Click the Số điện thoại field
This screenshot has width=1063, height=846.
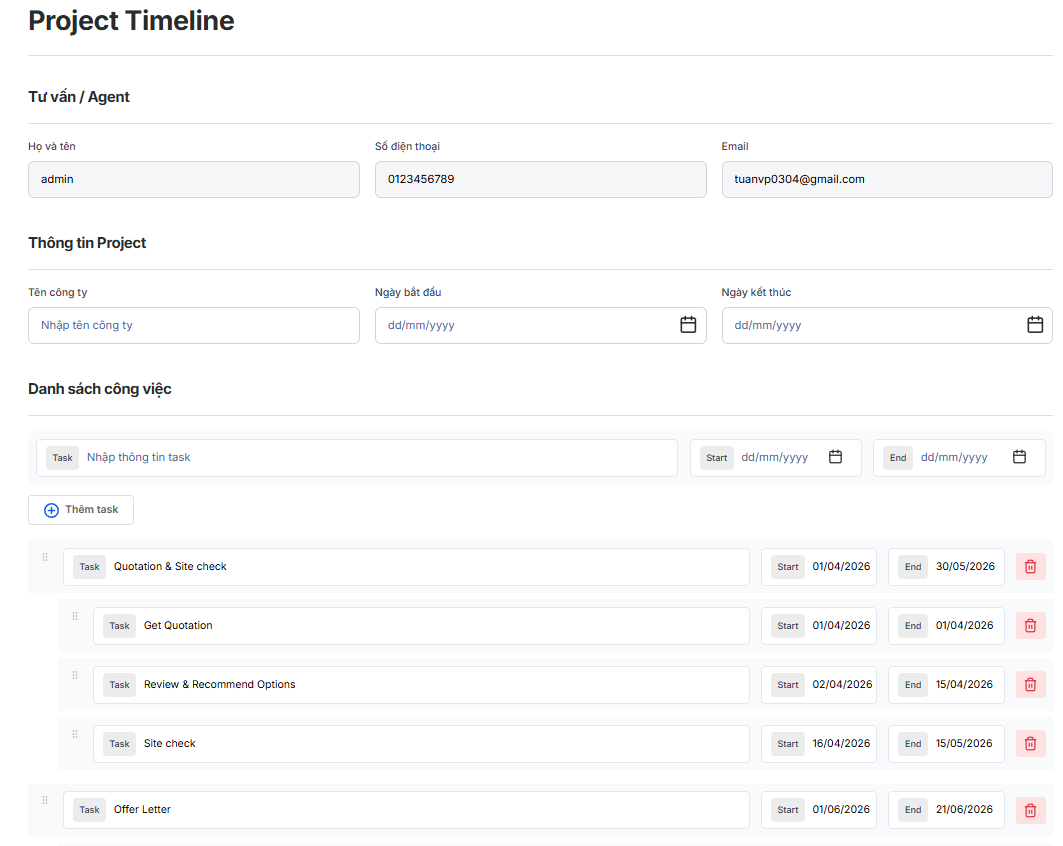(x=540, y=180)
